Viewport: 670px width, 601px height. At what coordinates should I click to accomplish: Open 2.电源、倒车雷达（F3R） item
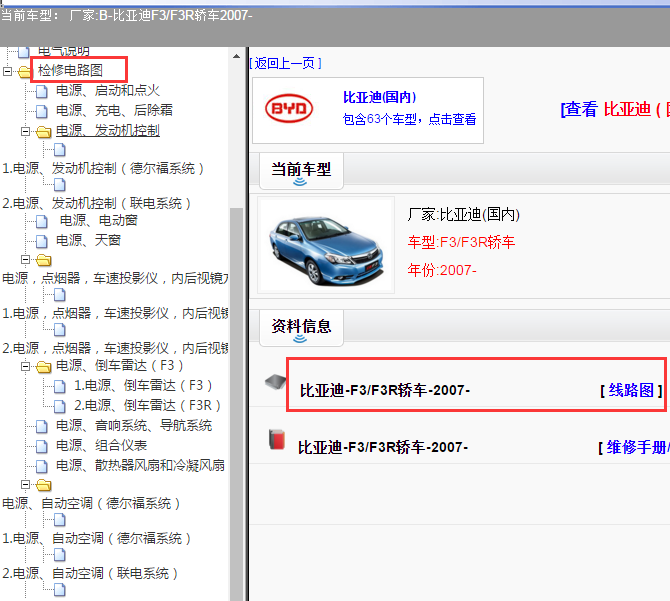pos(148,405)
